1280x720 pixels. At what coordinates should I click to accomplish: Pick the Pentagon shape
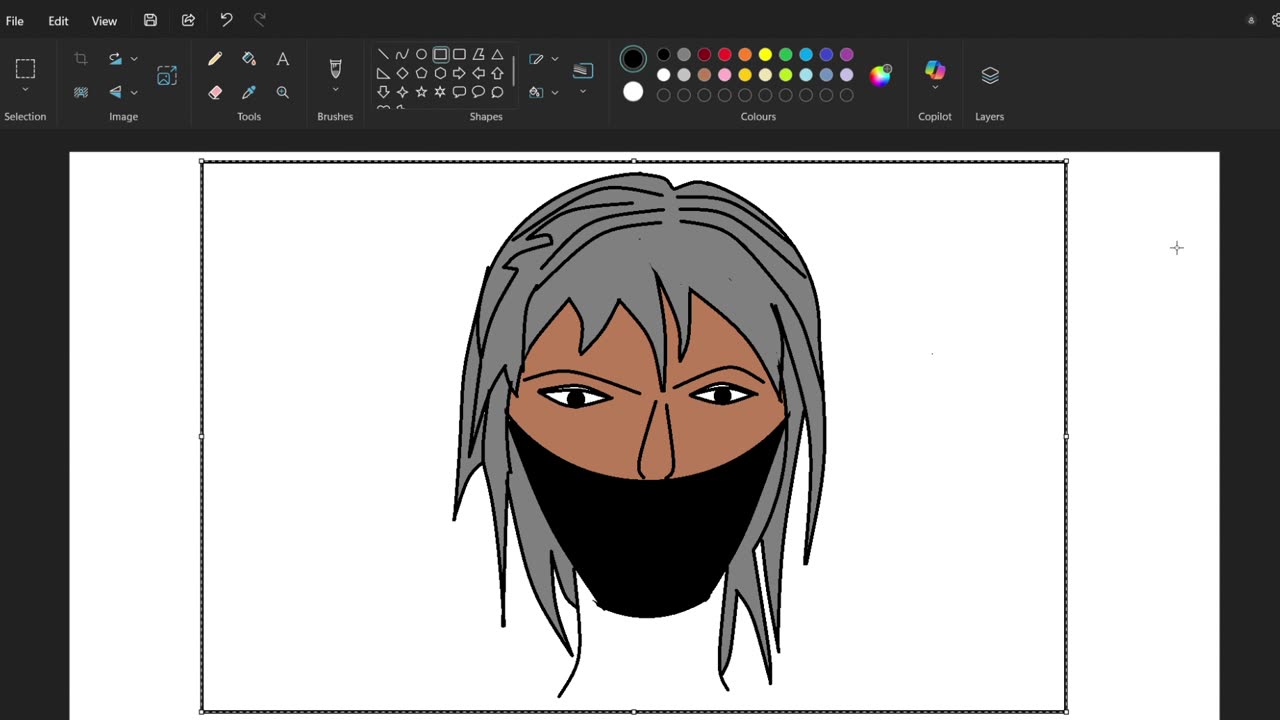click(421, 73)
